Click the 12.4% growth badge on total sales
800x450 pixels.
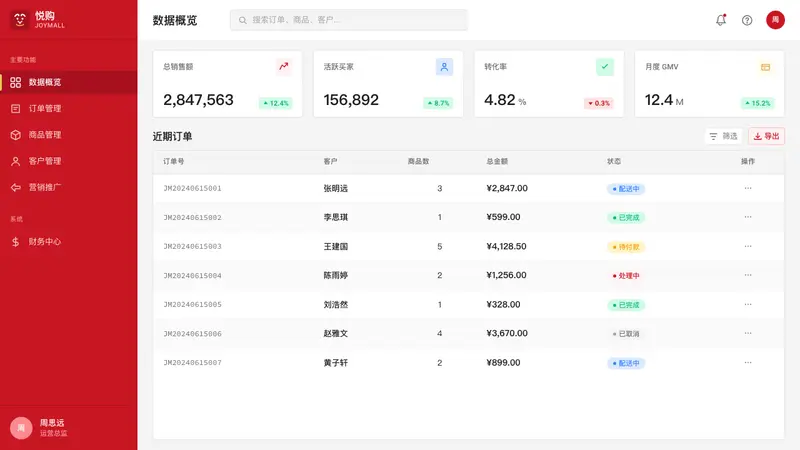click(x=276, y=103)
